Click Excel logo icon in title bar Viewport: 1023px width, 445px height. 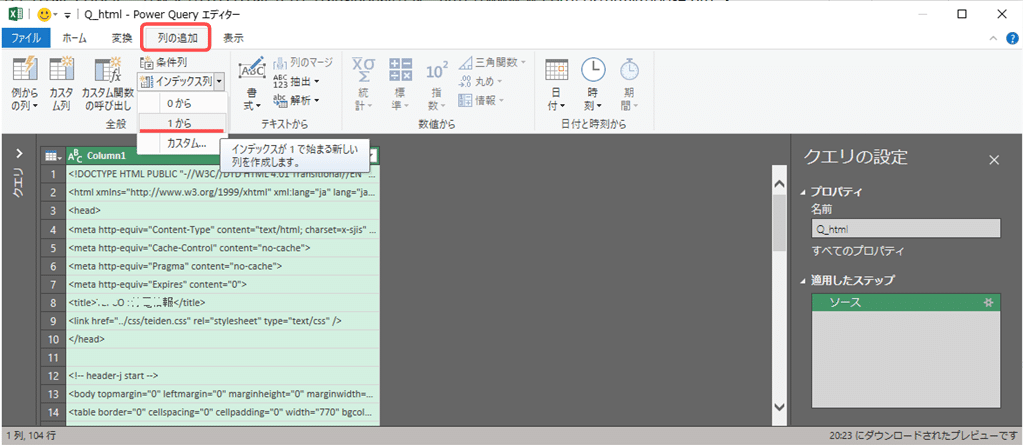coord(14,14)
